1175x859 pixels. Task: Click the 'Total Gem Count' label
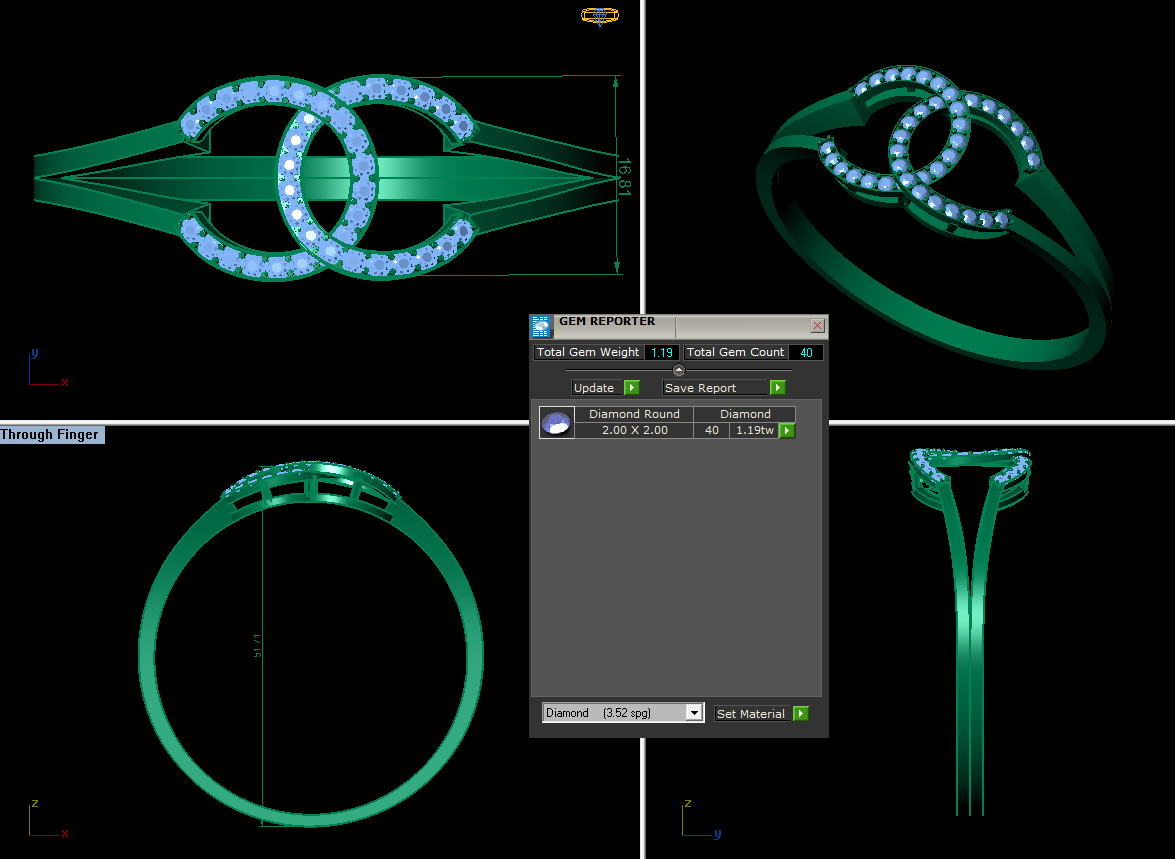click(x=735, y=352)
